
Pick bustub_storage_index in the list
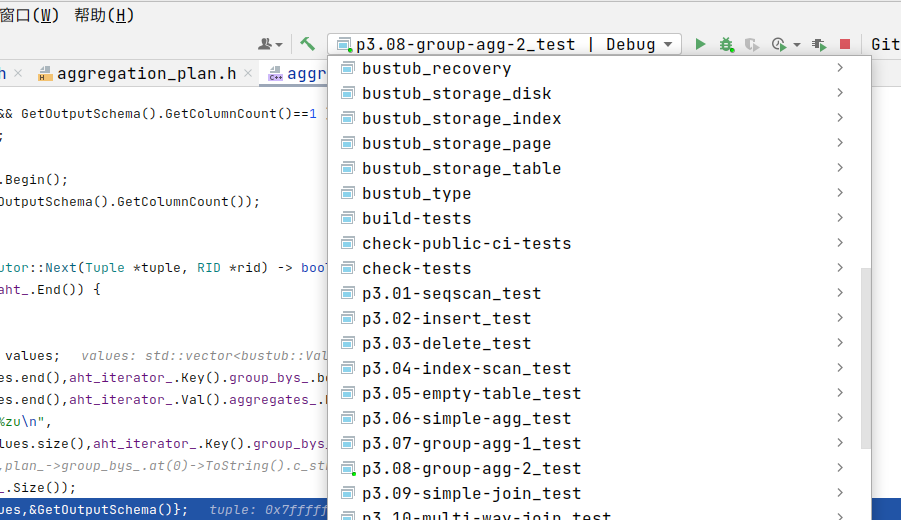461,118
